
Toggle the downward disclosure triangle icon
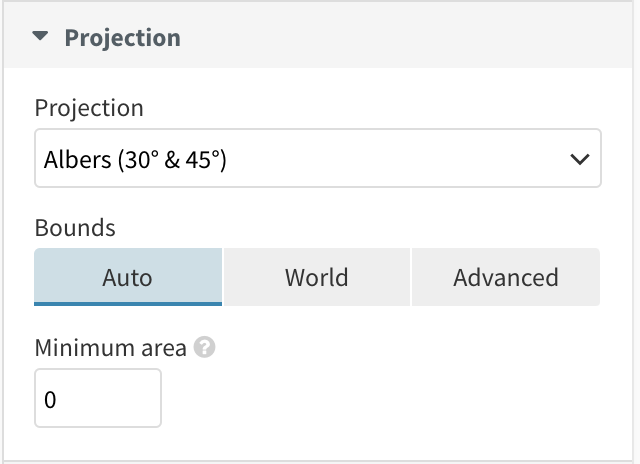point(40,36)
